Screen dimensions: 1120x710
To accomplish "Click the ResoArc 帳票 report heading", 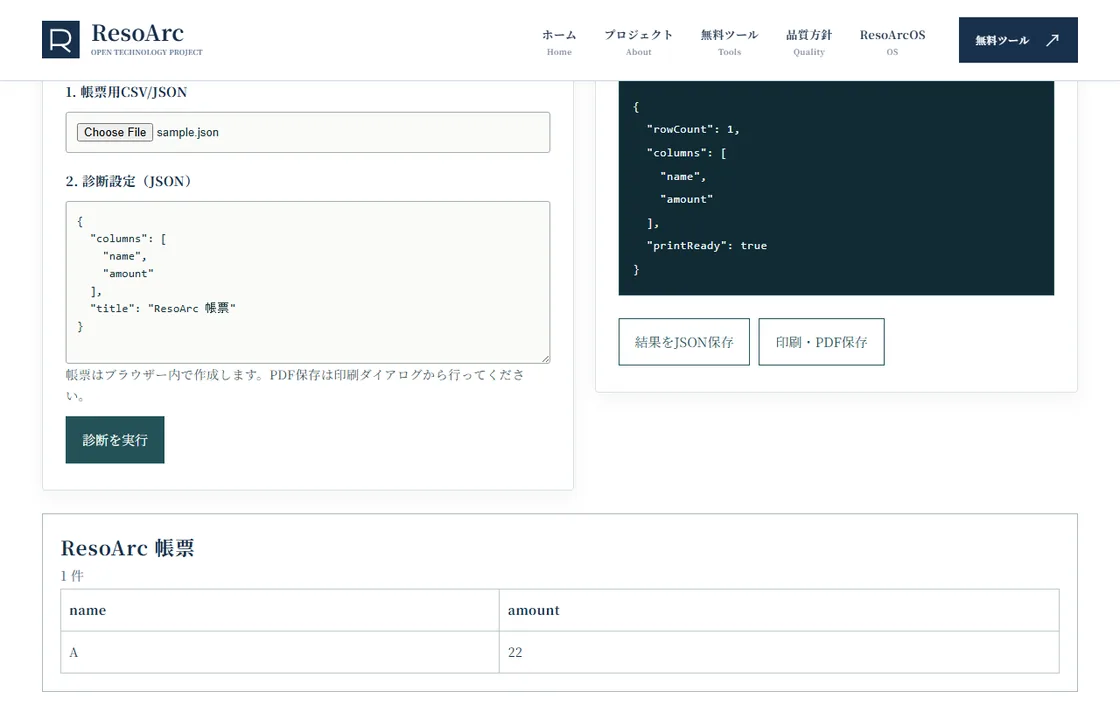I will 127,548.
